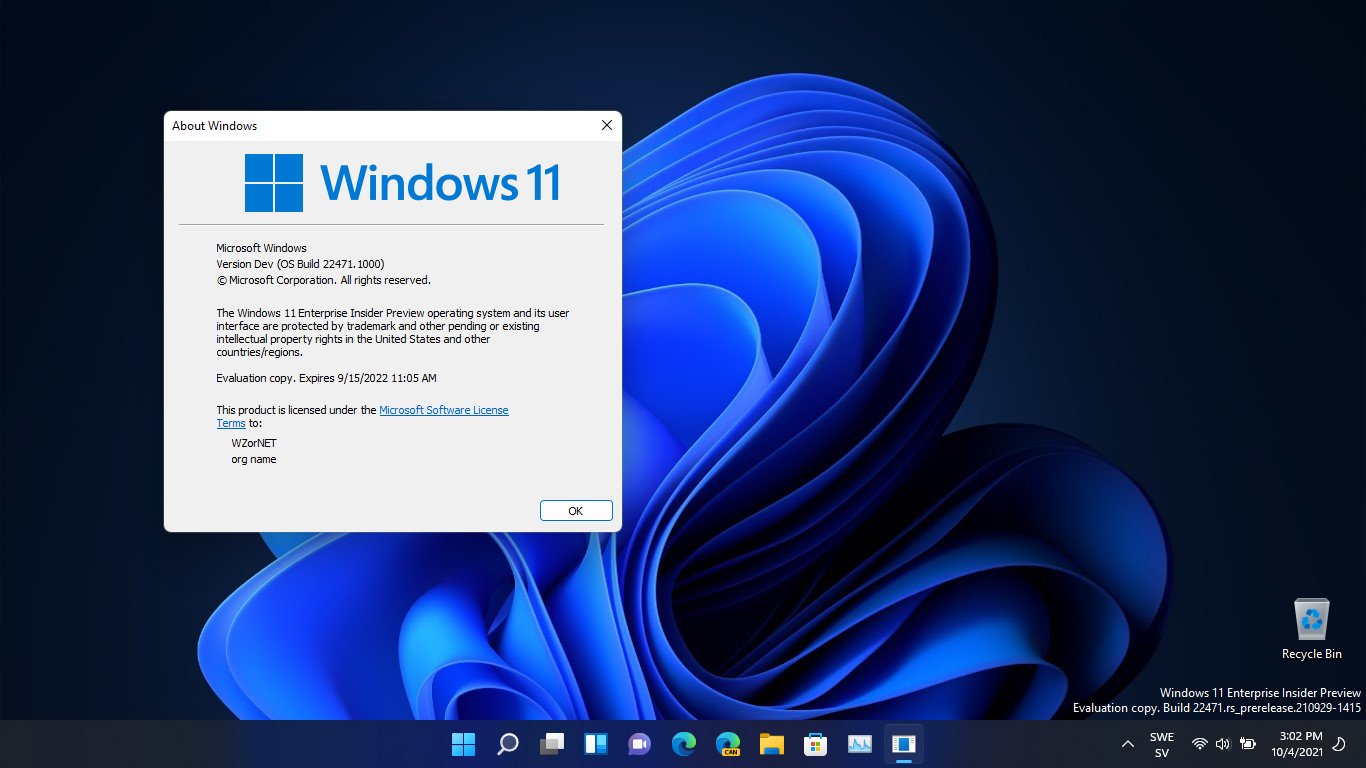Open Microsoft Software License Terms link
The width and height of the screenshot is (1366, 768).
point(444,410)
